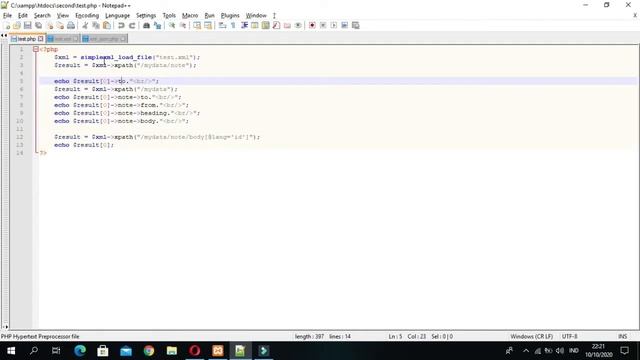Click the Save All toolbar icon
This screenshot has height=360, width=640.
click(x=39, y=25)
